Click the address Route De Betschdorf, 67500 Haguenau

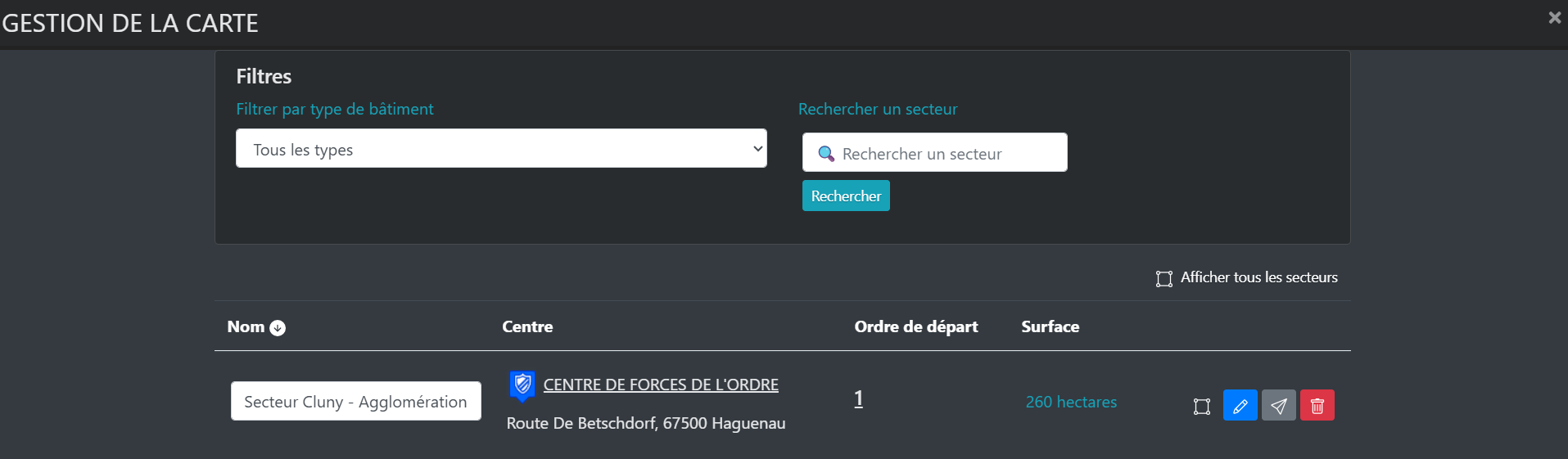coord(646,423)
